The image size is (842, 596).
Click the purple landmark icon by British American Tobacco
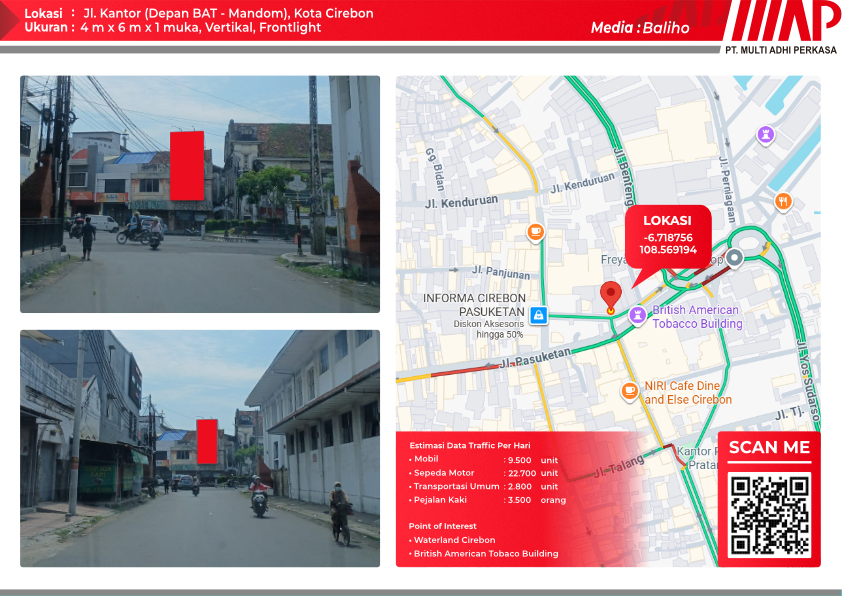(637, 315)
